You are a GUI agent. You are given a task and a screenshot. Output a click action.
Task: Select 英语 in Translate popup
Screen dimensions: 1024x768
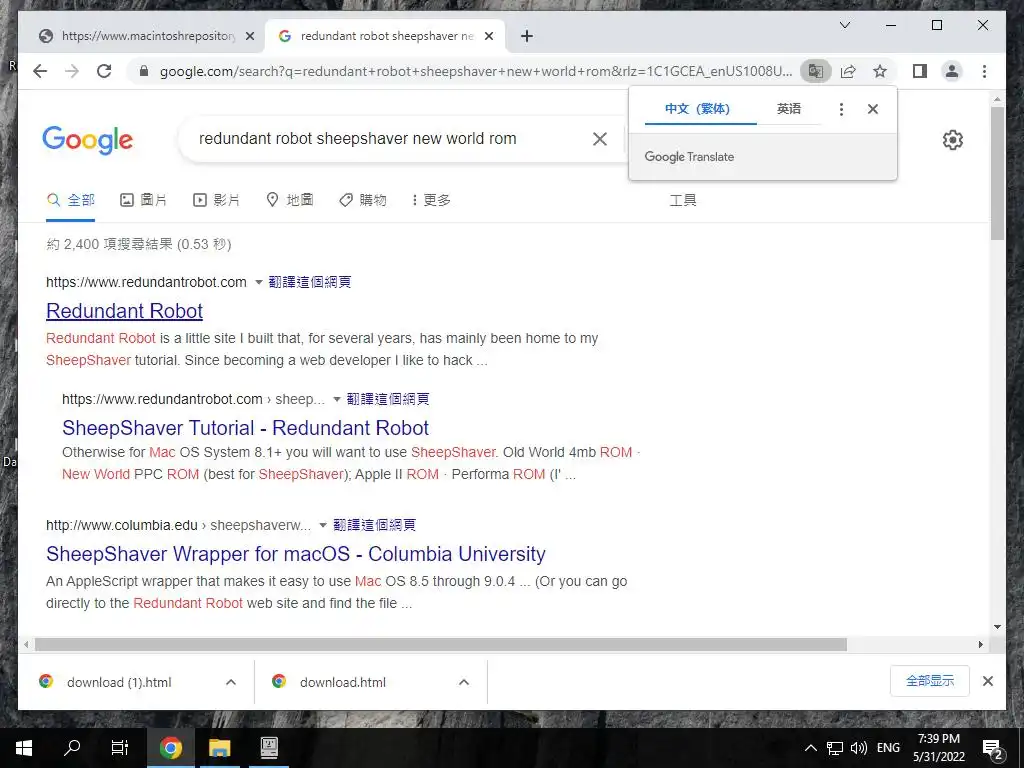click(x=789, y=109)
